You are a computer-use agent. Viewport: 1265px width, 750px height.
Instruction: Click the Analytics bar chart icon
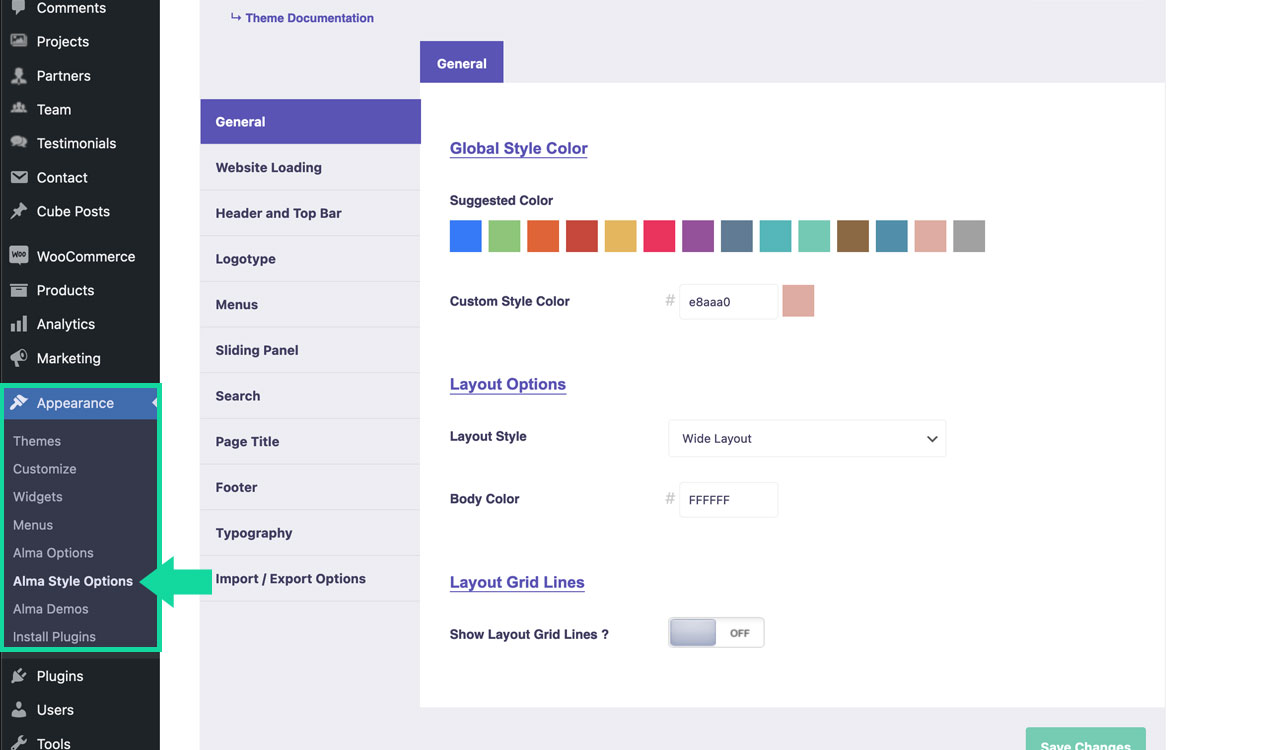pos(18,324)
